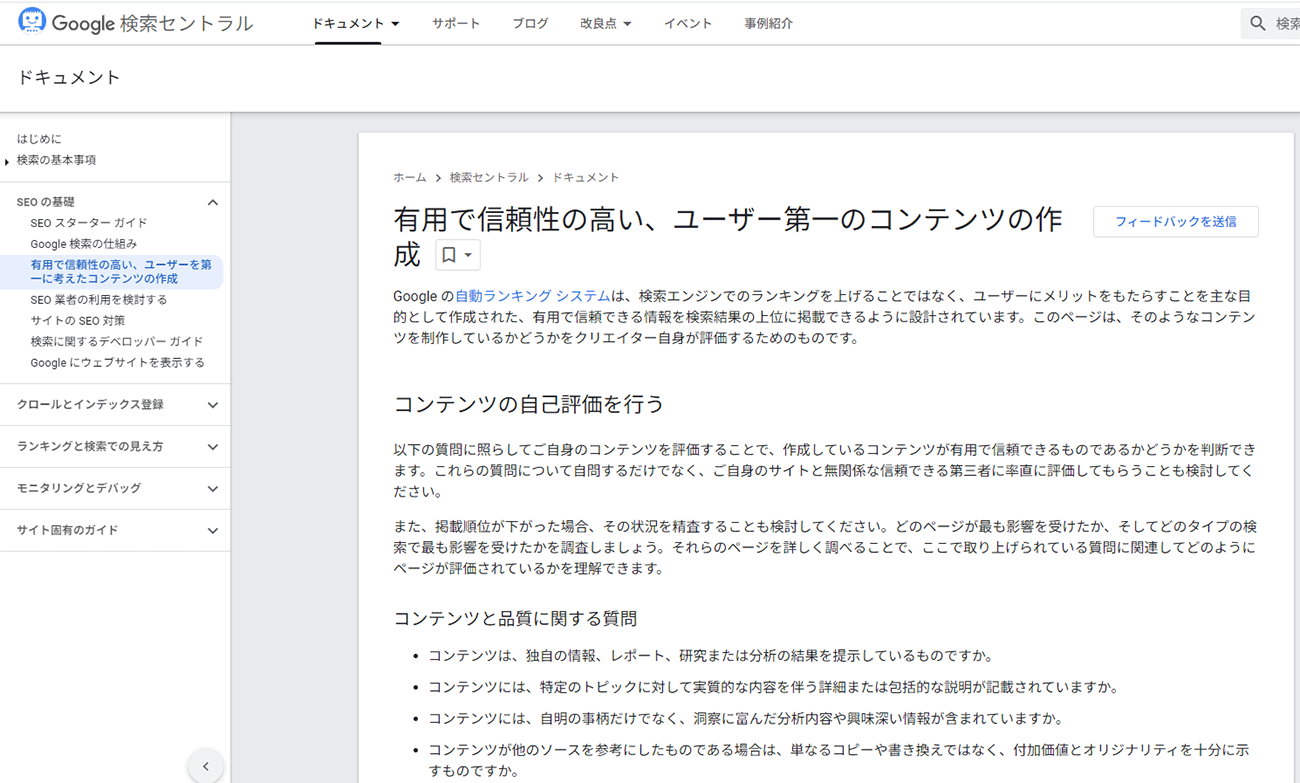This screenshot has width=1300, height=783.
Task: Click the bookmark icon beside the page title
Action: 449,255
